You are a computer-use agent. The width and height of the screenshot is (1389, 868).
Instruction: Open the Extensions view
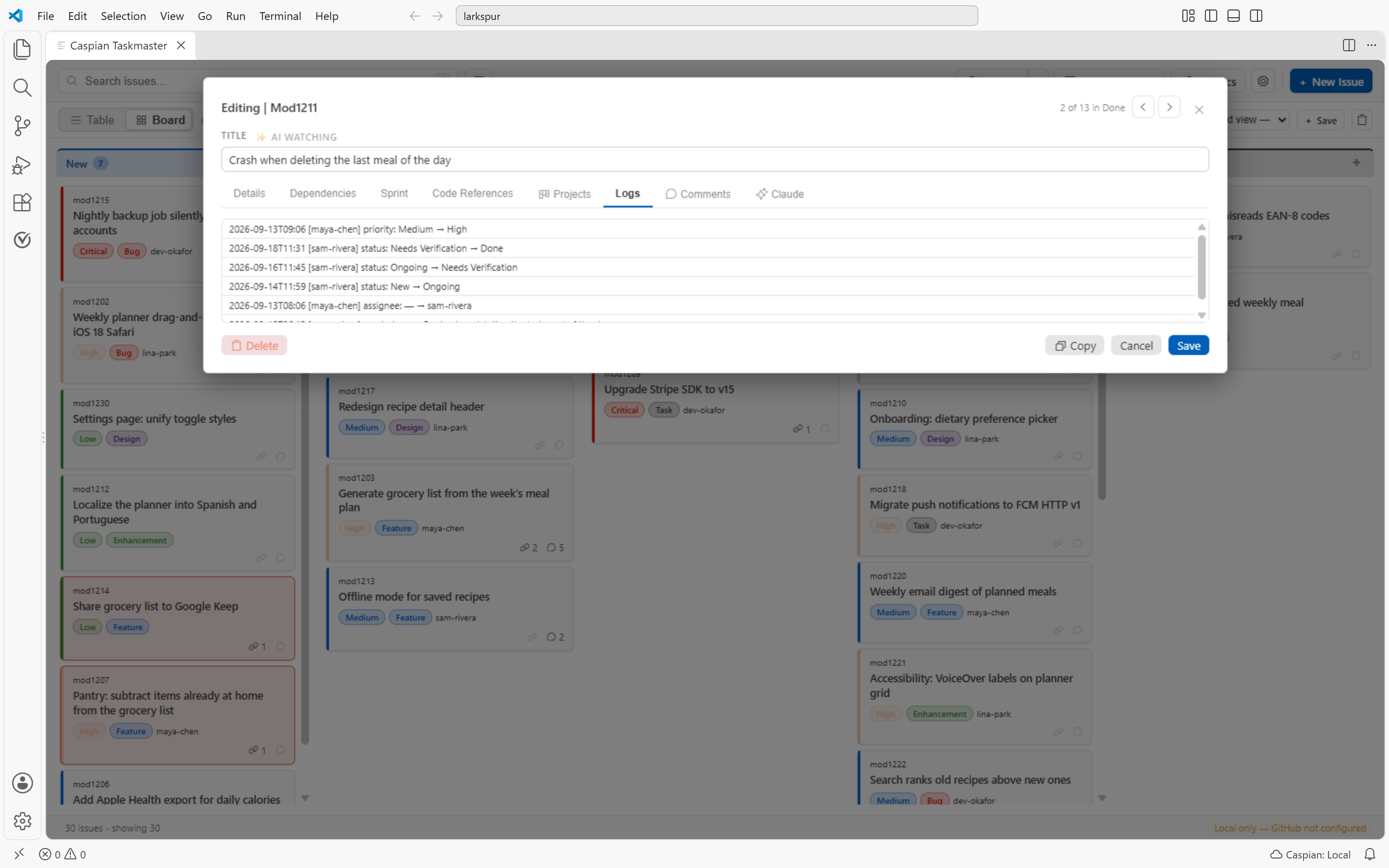[x=22, y=203]
